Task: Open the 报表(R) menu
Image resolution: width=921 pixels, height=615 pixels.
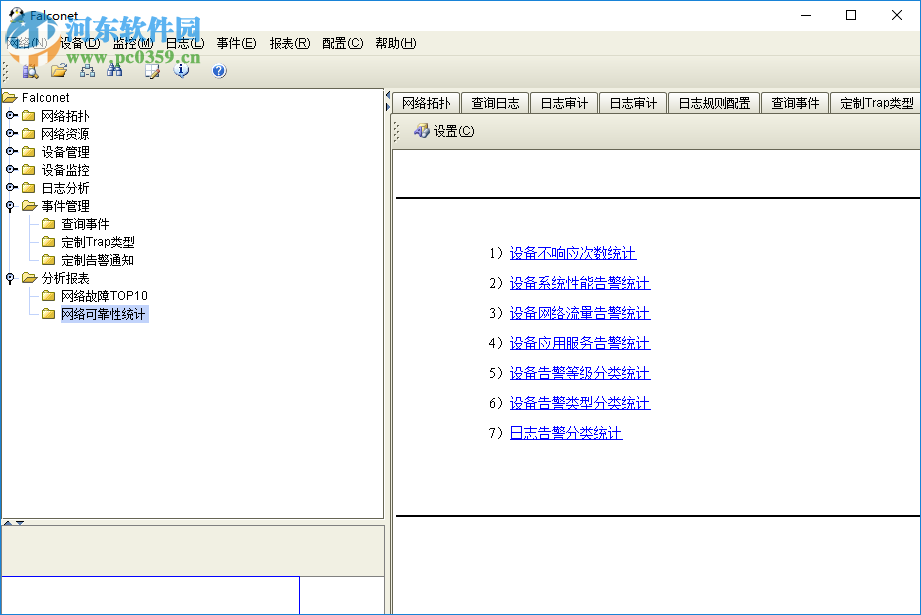Action: [289, 43]
